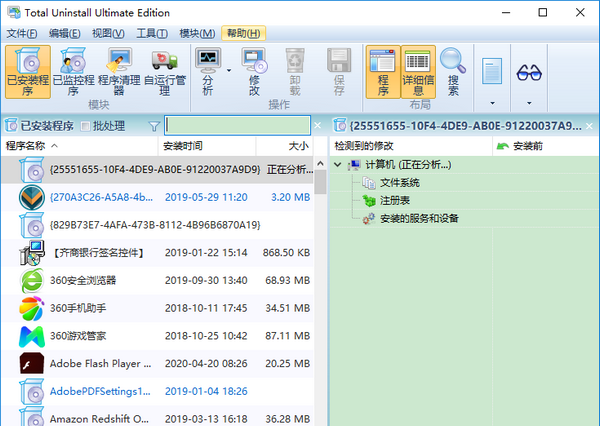Select the {25551655-10F4-4DE9...} program row

coord(158,169)
